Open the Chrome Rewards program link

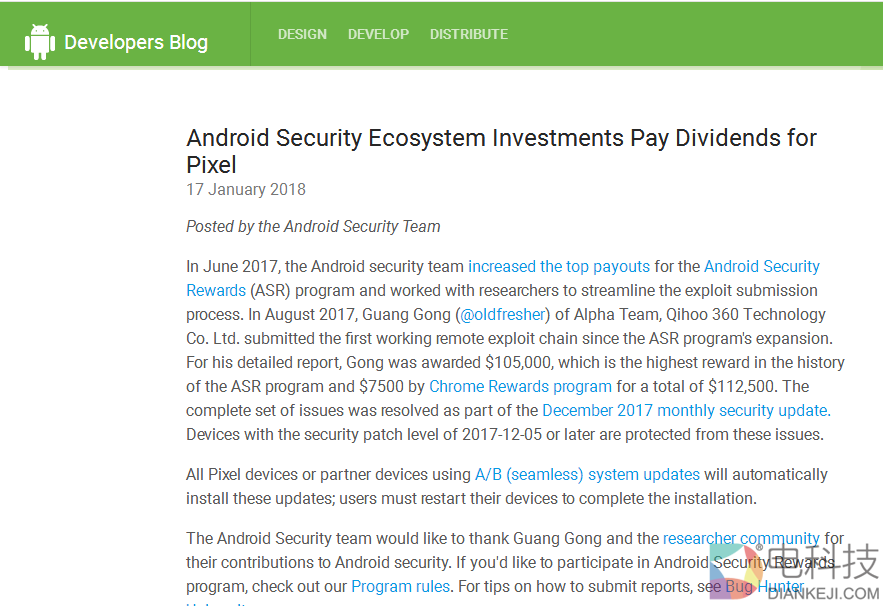(520, 386)
